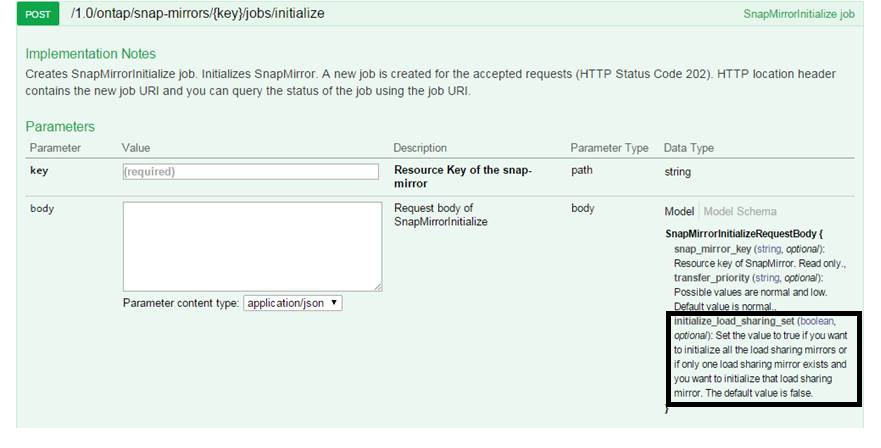This screenshot has height=448, width=881.
Task: Click the initialize_load_sharing_set property name
Action: 733,321
